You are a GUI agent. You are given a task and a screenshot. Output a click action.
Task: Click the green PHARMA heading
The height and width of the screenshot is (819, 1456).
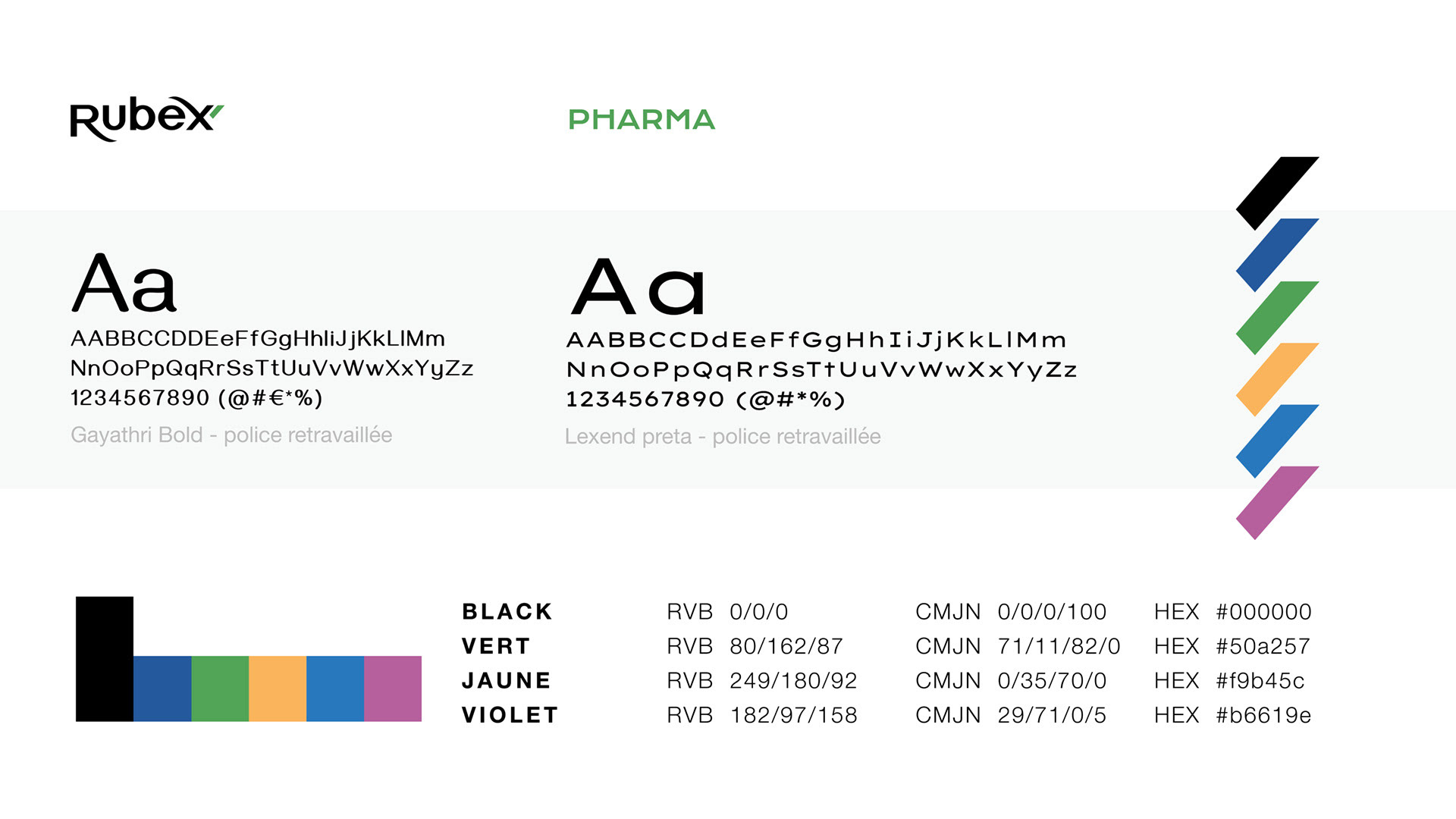tap(642, 120)
